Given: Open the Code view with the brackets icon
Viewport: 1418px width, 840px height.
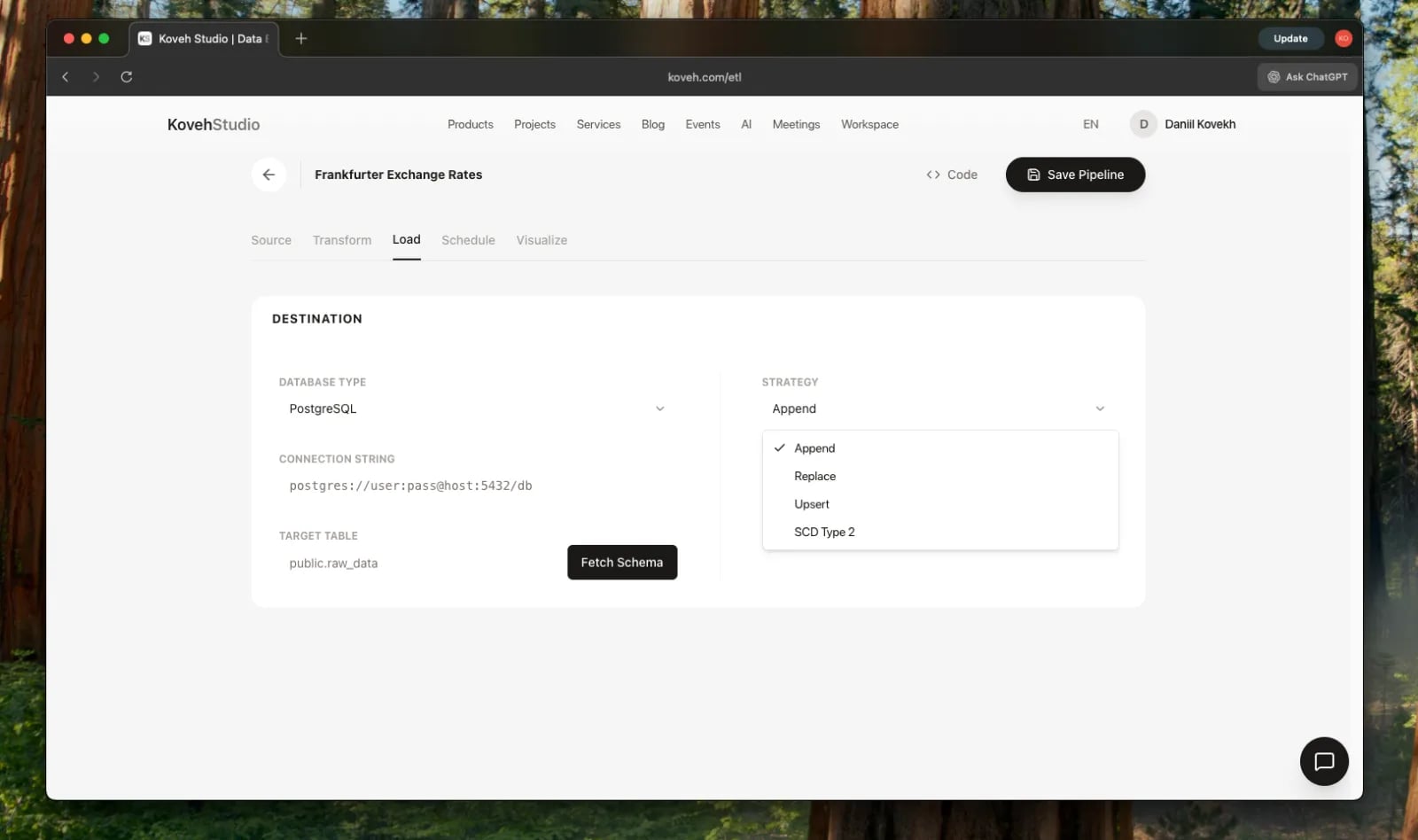Looking at the screenshot, I should [x=952, y=175].
